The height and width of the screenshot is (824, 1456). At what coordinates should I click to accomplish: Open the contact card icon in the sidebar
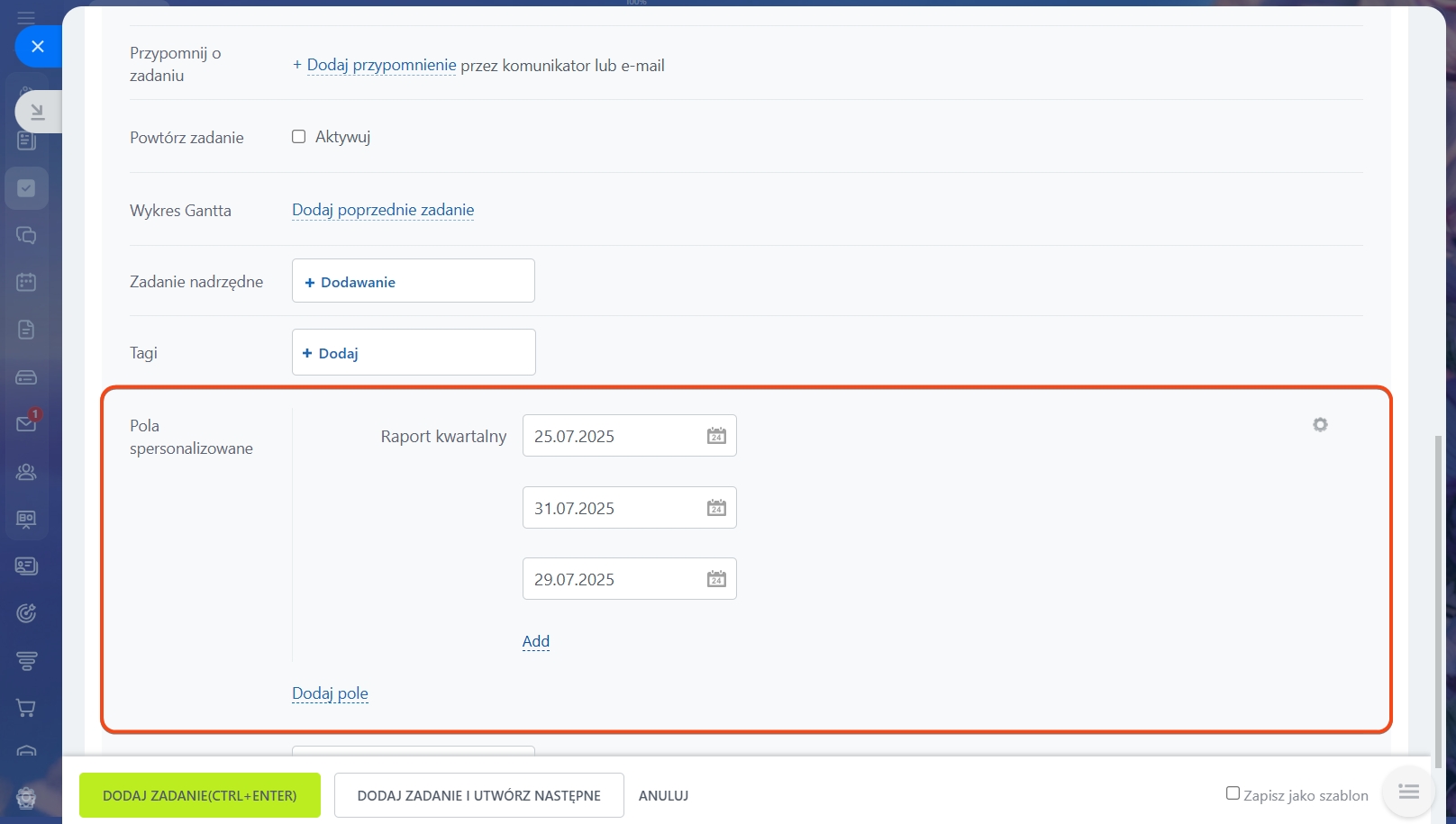tap(26, 566)
